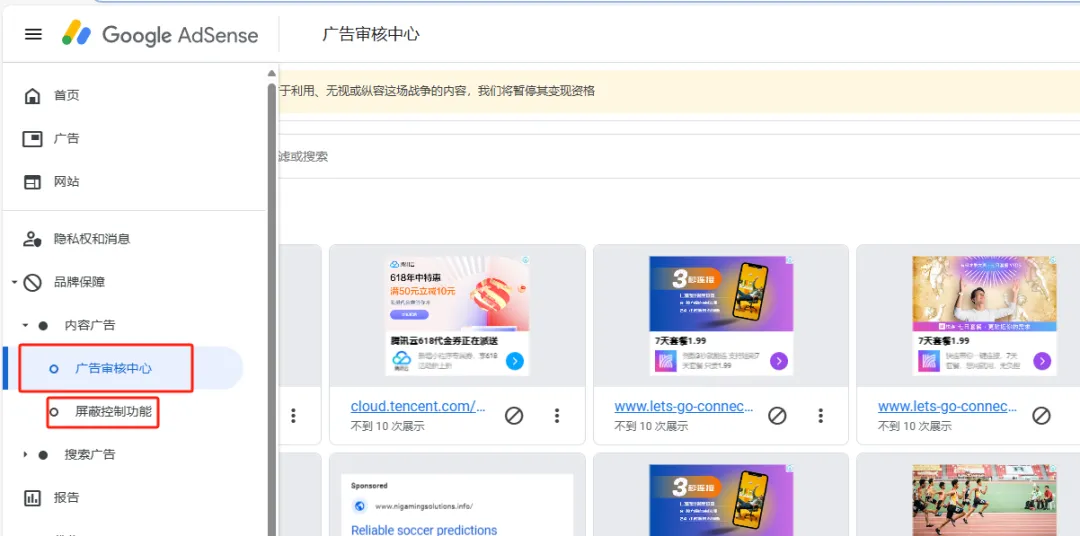Open the 广告 ads sidebar item

click(66, 139)
